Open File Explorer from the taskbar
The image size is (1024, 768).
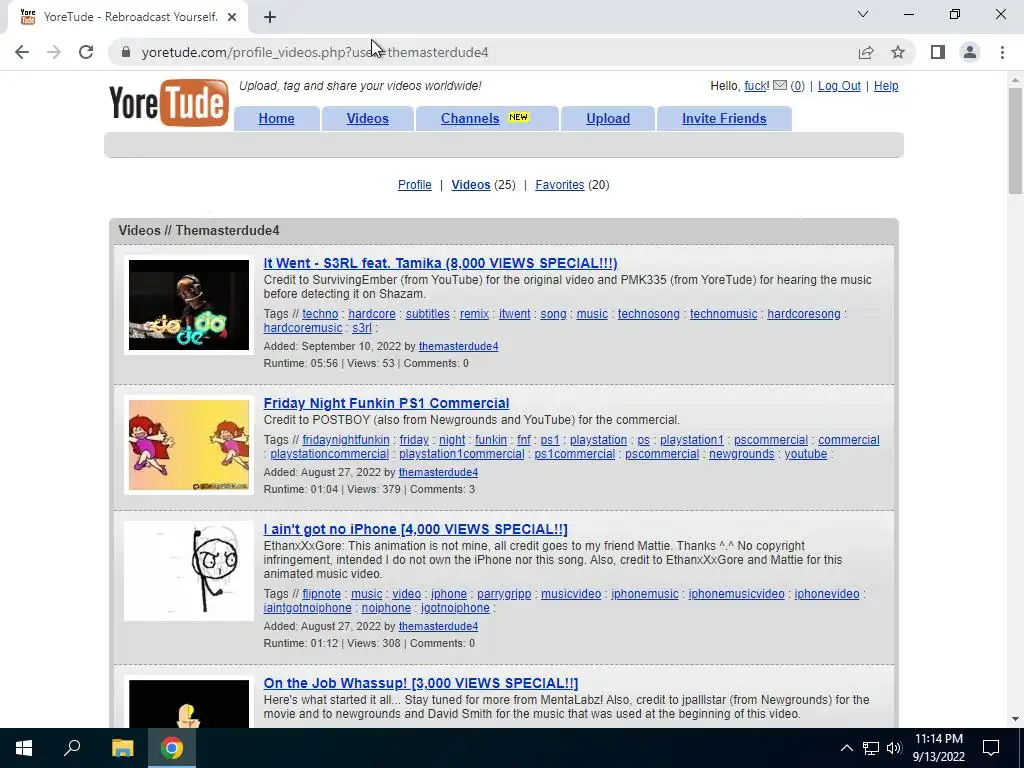(122, 748)
